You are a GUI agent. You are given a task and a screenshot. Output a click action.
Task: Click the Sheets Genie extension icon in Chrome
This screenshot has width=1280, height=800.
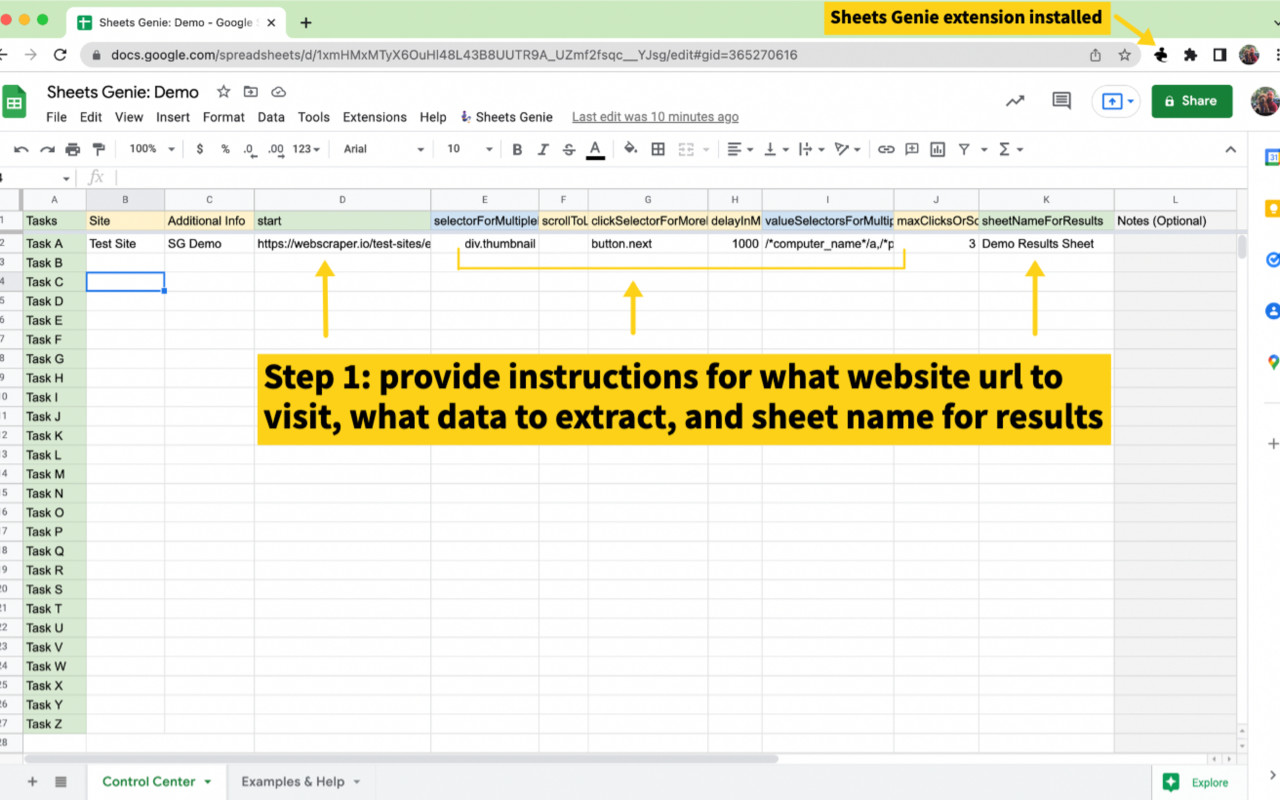1161,55
